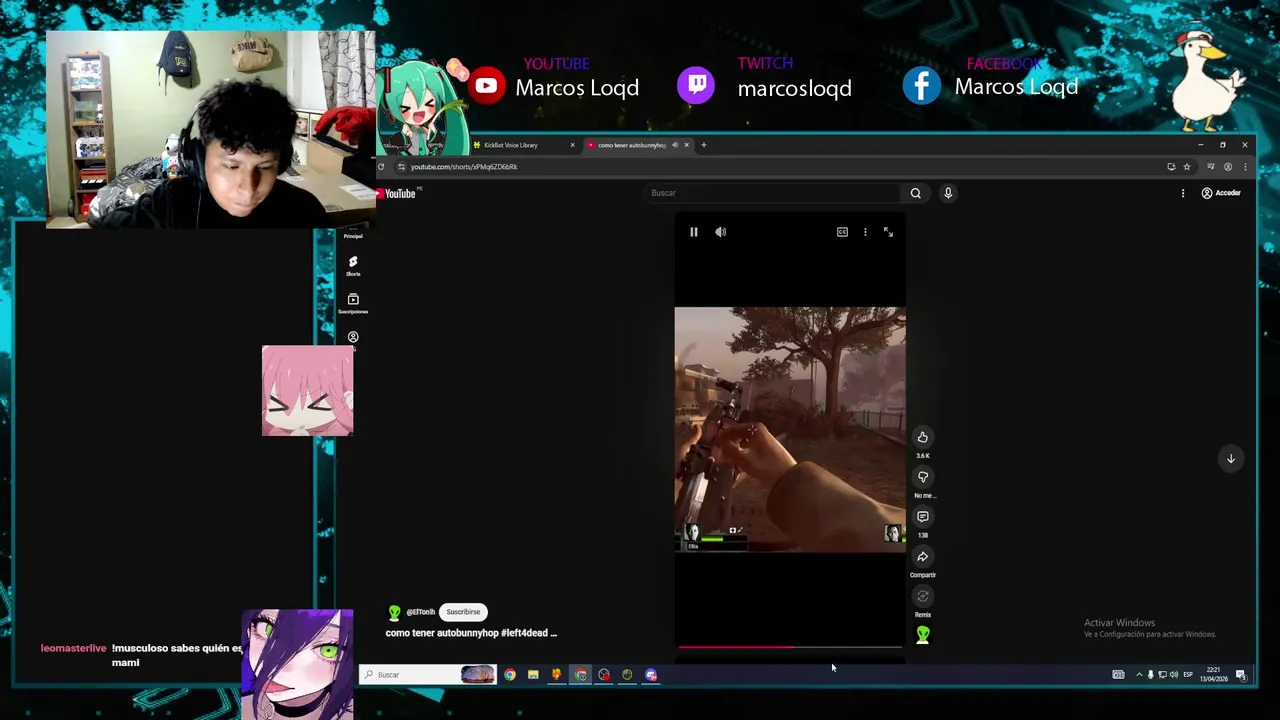Viewport: 1280px width, 720px height.
Task: Go to next Short with down arrow
Action: coord(1231,459)
